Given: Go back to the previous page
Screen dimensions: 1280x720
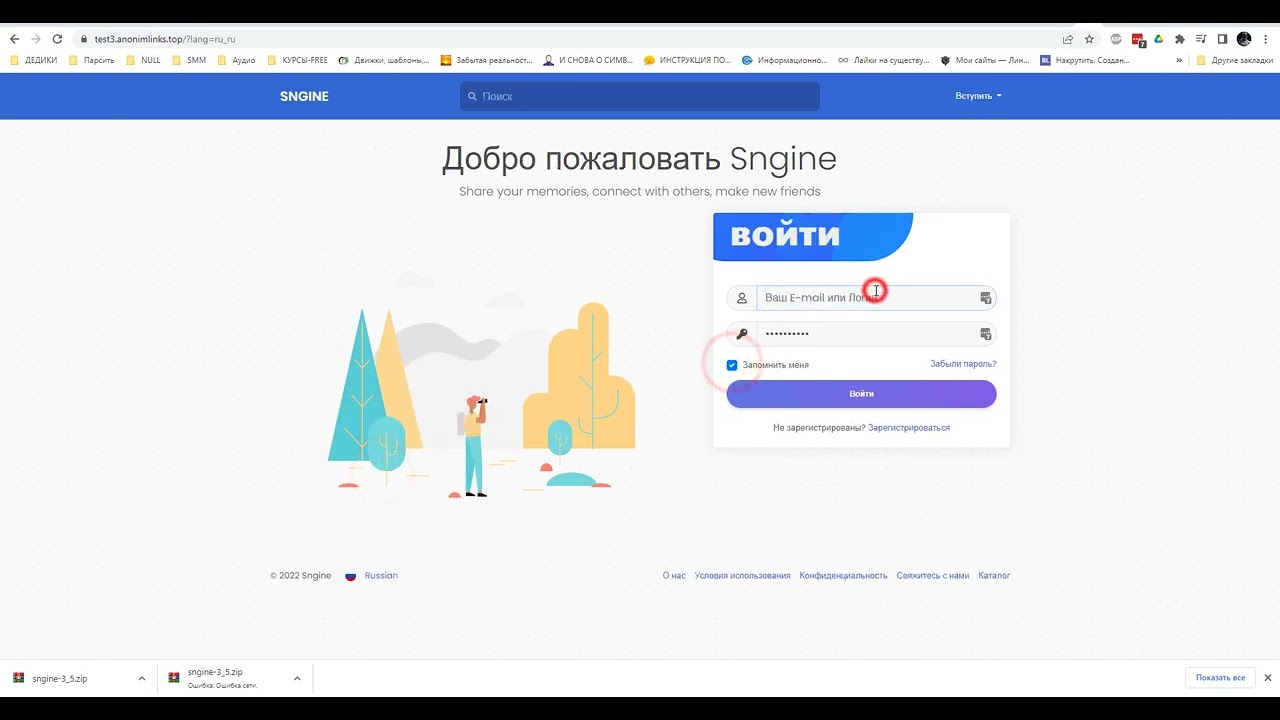Looking at the screenshot, I should pyautogui.click(x=14, y=39).
